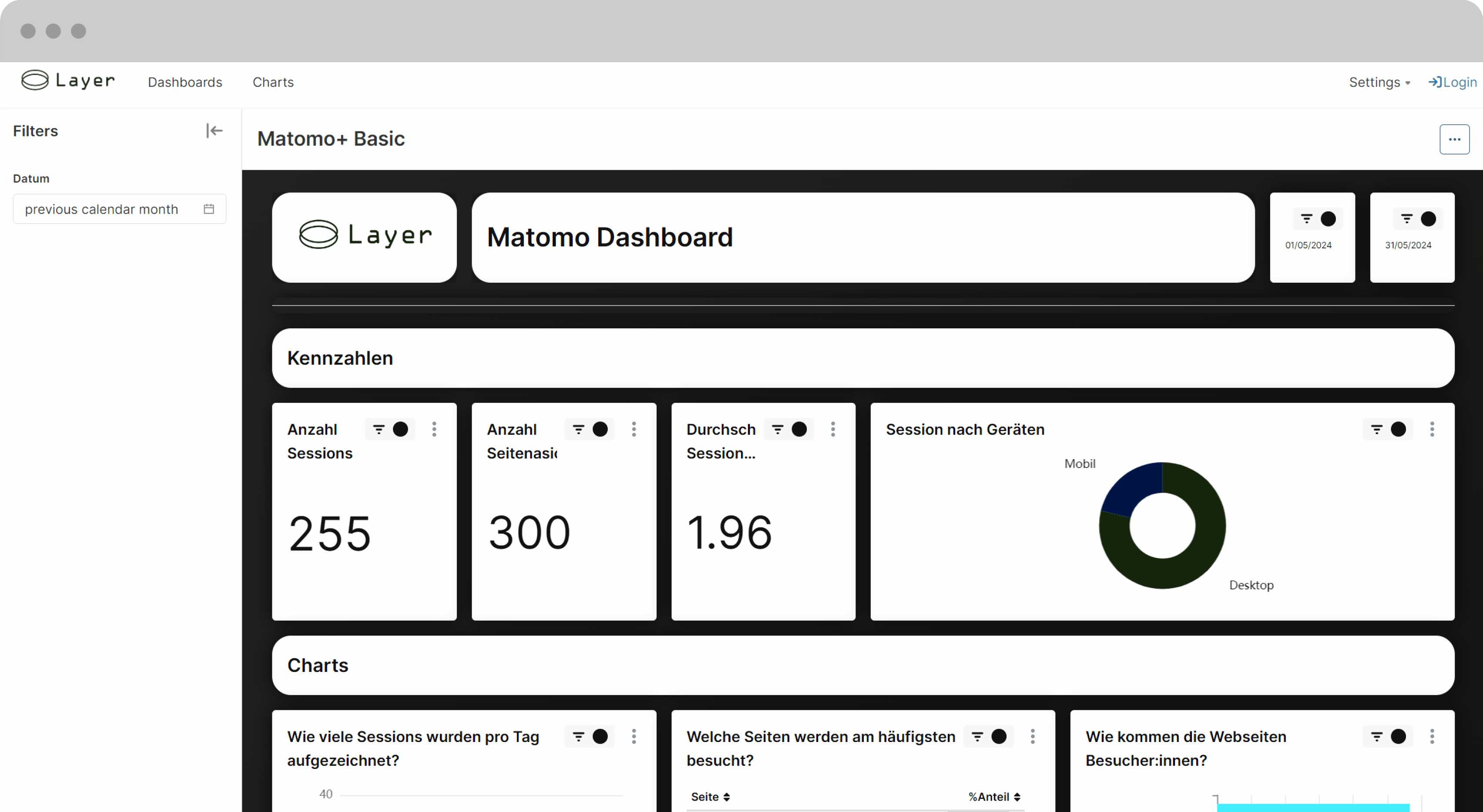
Task: Open the dashboard options ellipsis button
Action: pyautogui.click(x=1454, y=139)
